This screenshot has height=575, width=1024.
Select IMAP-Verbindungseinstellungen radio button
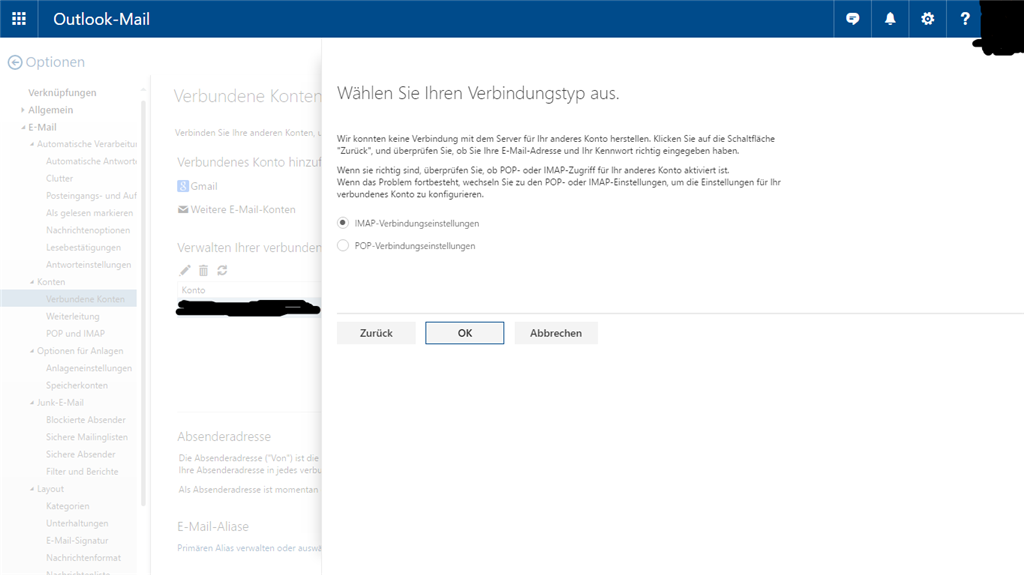(x=343, y=223)
